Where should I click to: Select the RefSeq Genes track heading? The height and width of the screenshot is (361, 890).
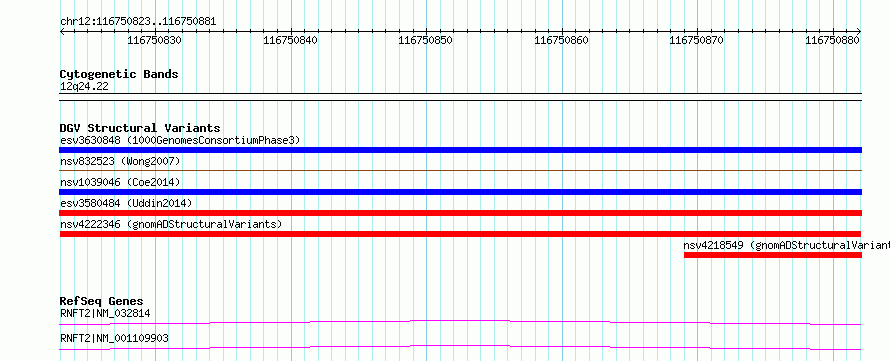point(102,301)
